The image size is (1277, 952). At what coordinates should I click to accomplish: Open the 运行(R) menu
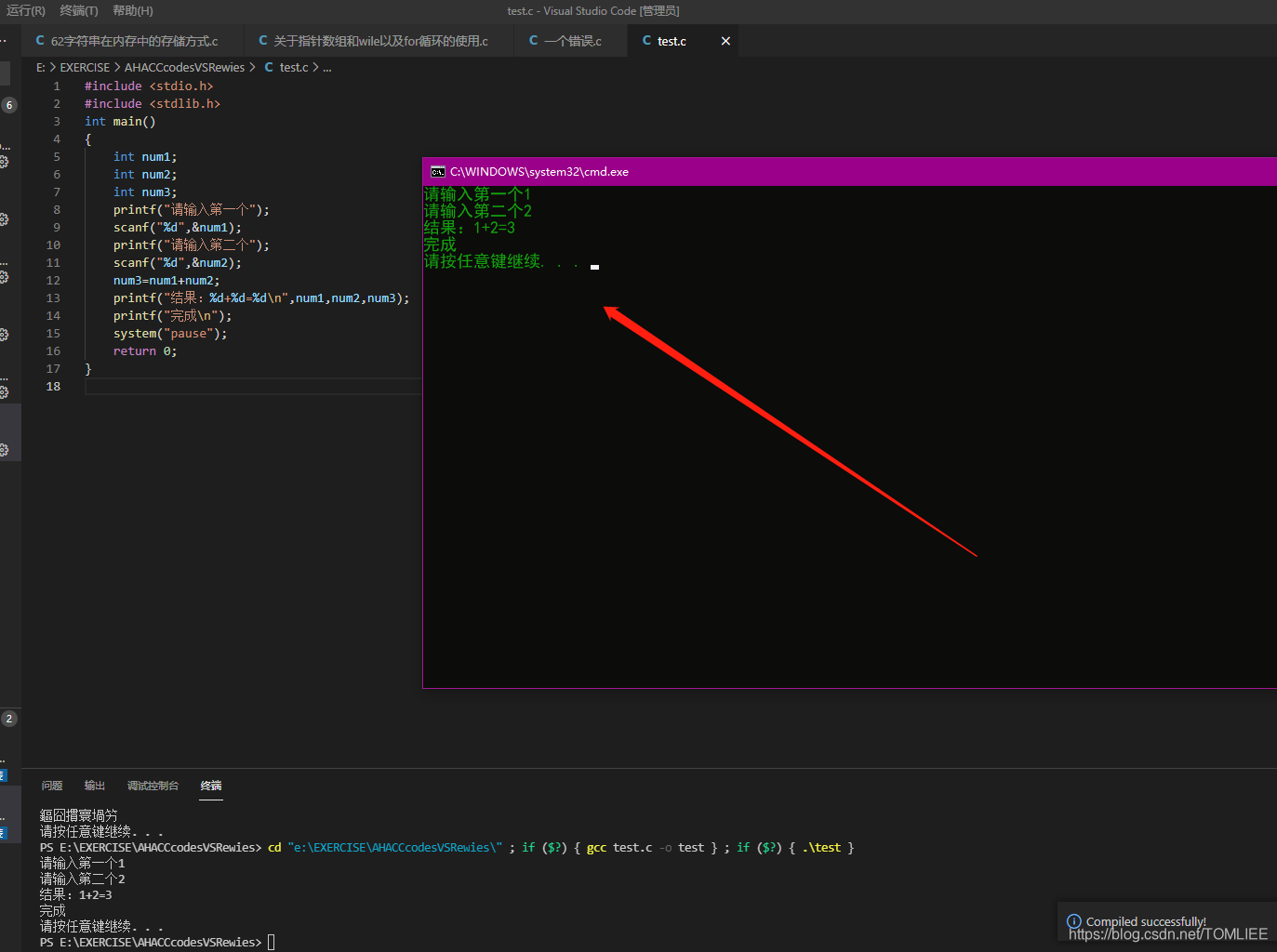click(x=26, y=11)
